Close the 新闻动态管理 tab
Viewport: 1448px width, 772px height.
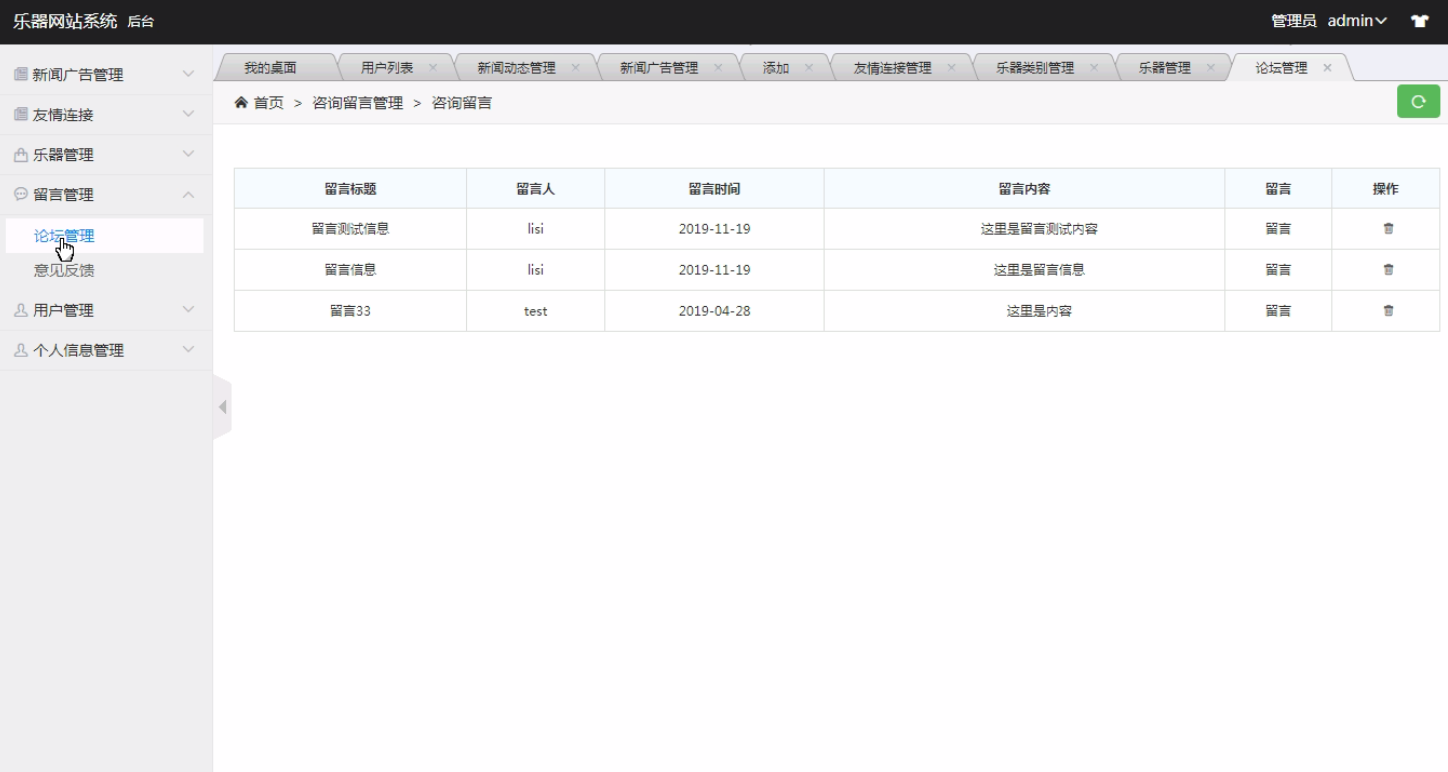pos(576,68)
